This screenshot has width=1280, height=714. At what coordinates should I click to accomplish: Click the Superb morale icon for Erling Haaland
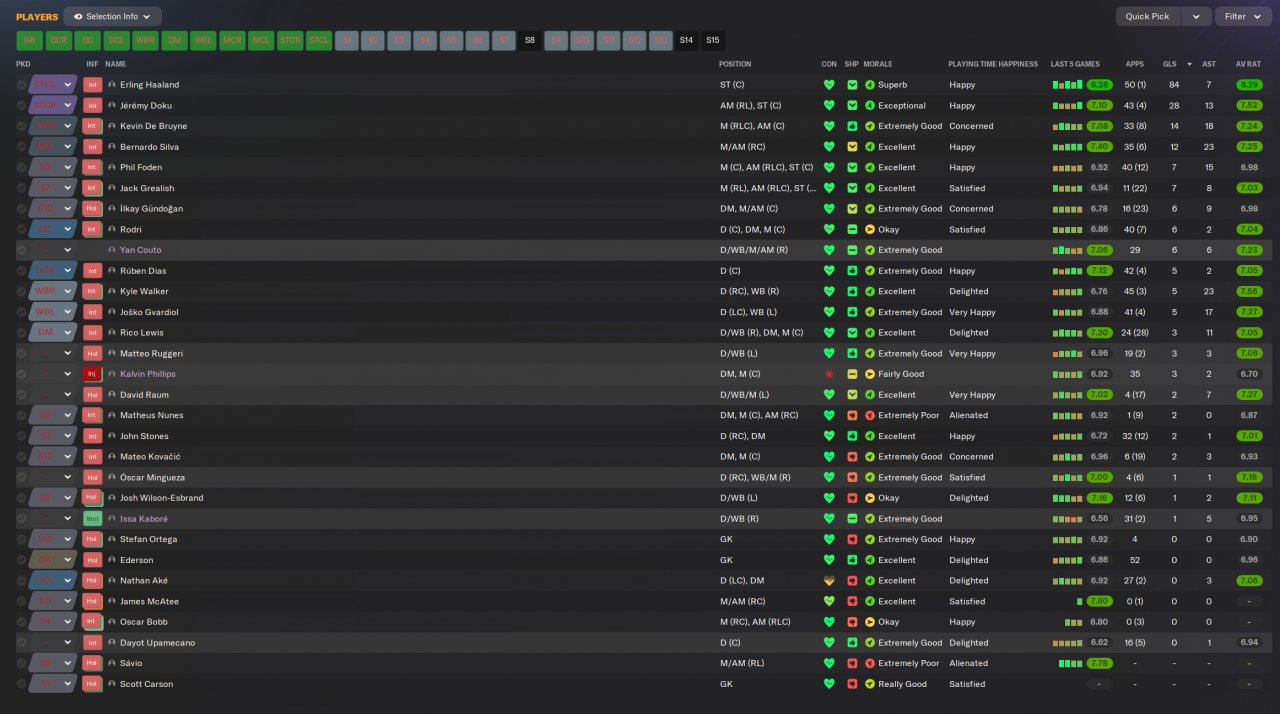tap(870, 85)
